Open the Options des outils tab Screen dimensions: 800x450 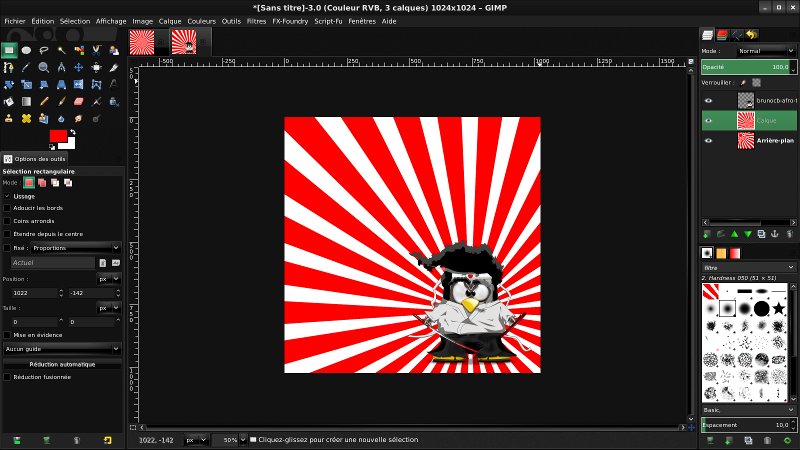(x=35, y=159)
